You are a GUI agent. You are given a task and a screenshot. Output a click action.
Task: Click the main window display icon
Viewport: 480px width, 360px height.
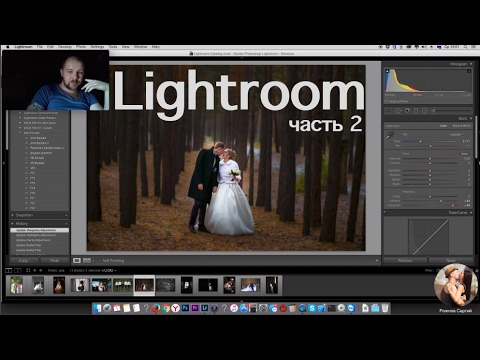click(x=8, y=270)
